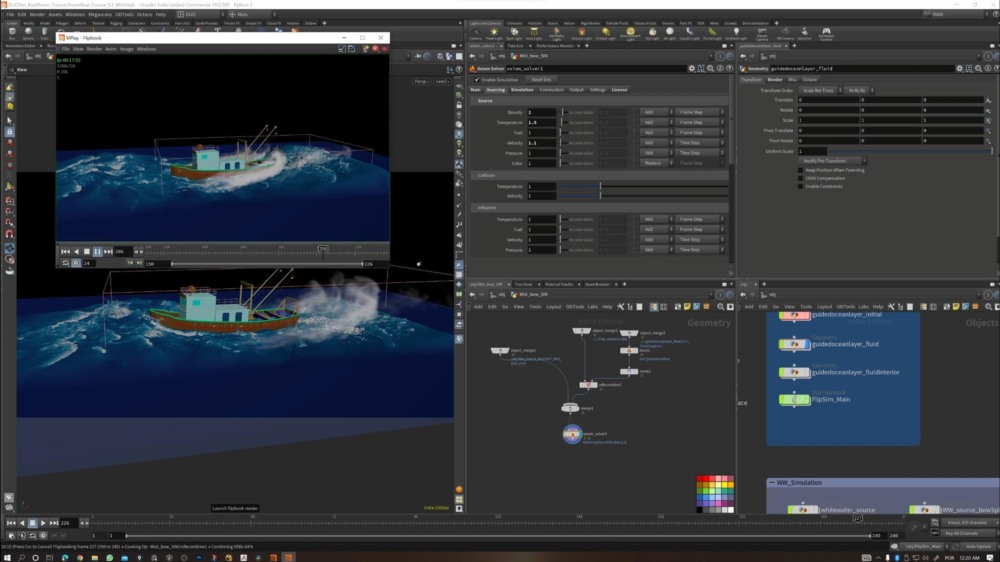Open Windows taskbar search

[21, 558]
